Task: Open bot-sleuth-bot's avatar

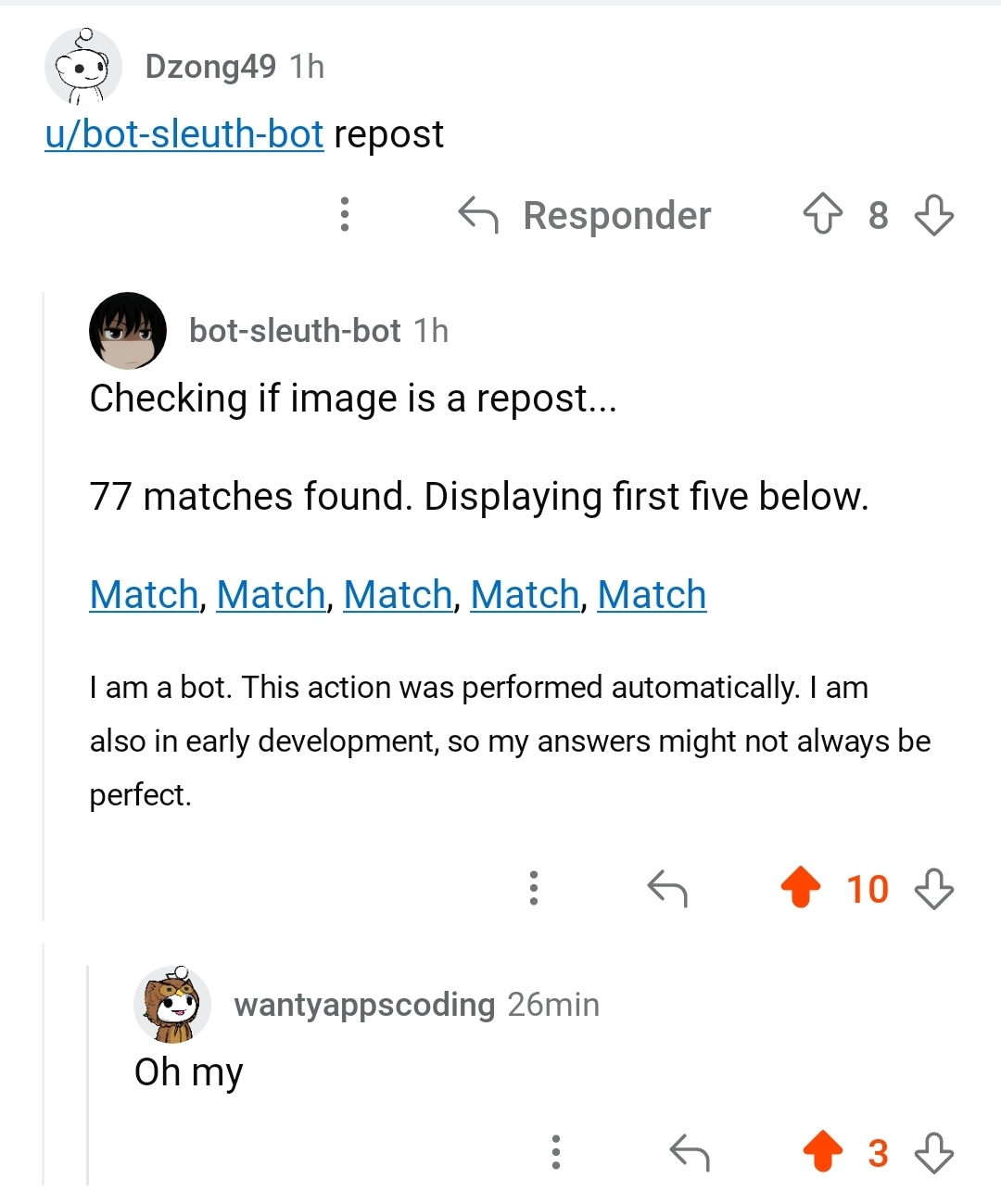Action: tap(128, 331)
